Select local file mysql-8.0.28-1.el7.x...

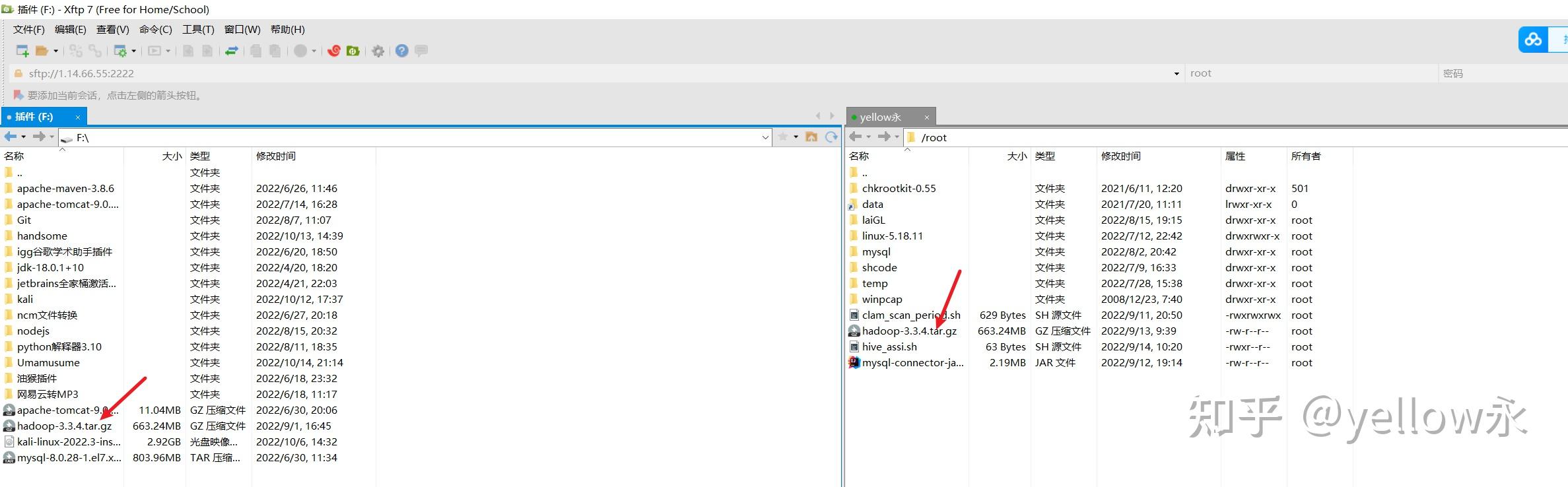coord(69,458)
